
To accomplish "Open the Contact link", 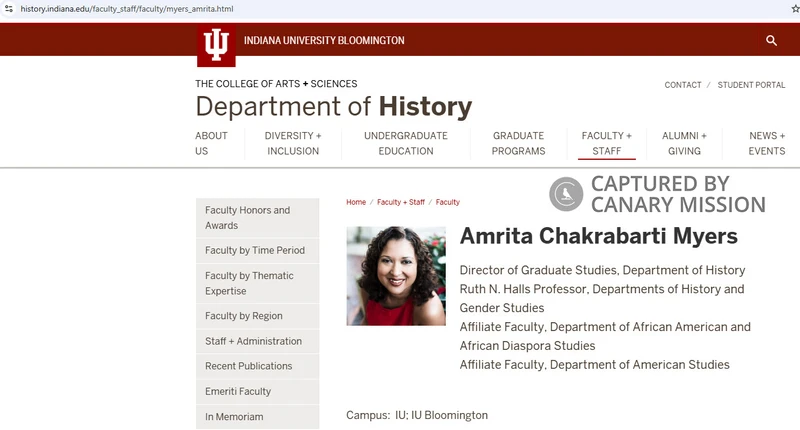I will point(683,85).
